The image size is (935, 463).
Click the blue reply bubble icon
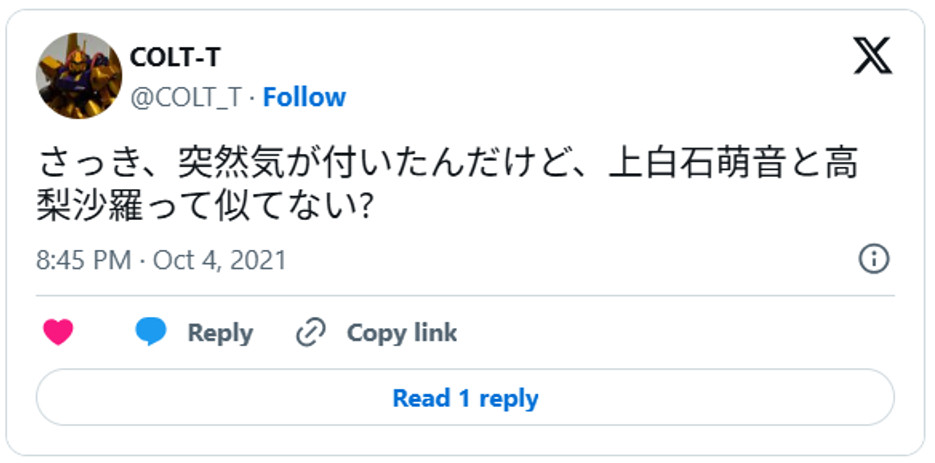click(x=151, y=333)
